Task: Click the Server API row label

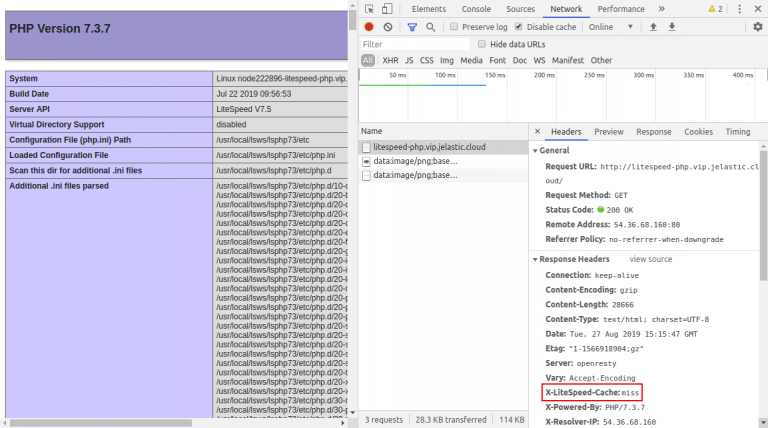Action: [29, 109]
